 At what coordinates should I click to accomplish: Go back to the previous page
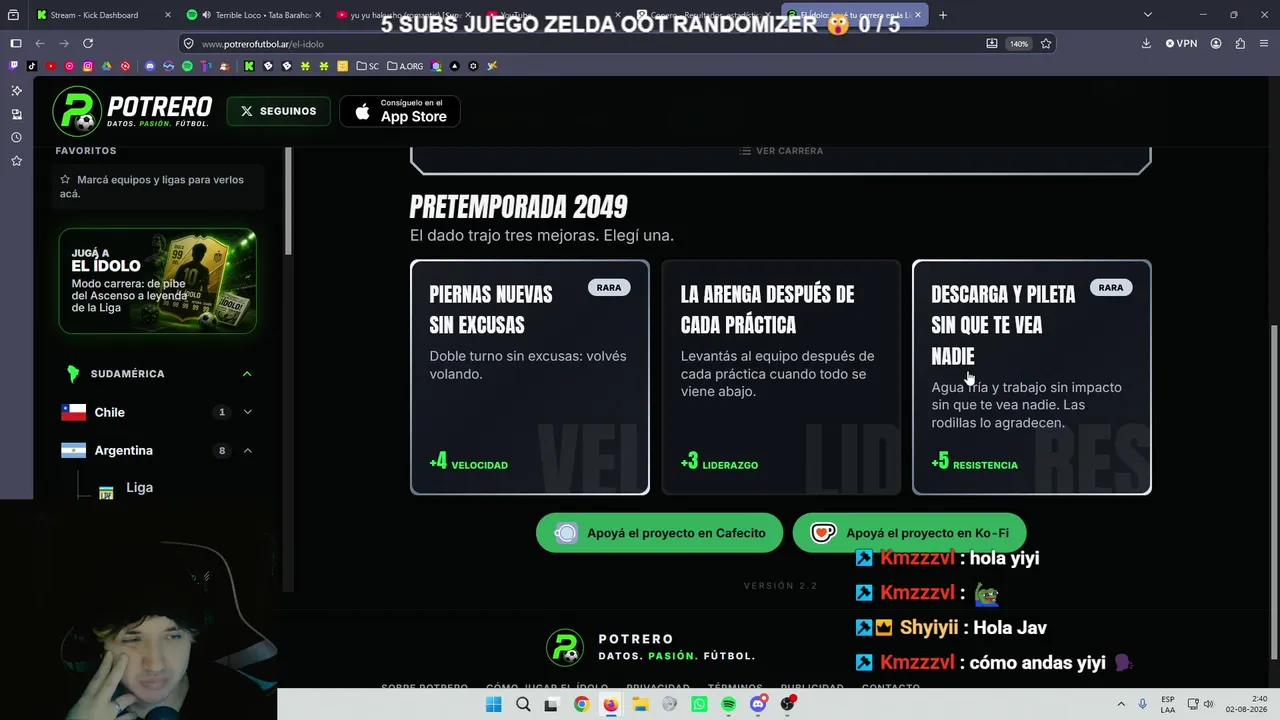[40, 44]
